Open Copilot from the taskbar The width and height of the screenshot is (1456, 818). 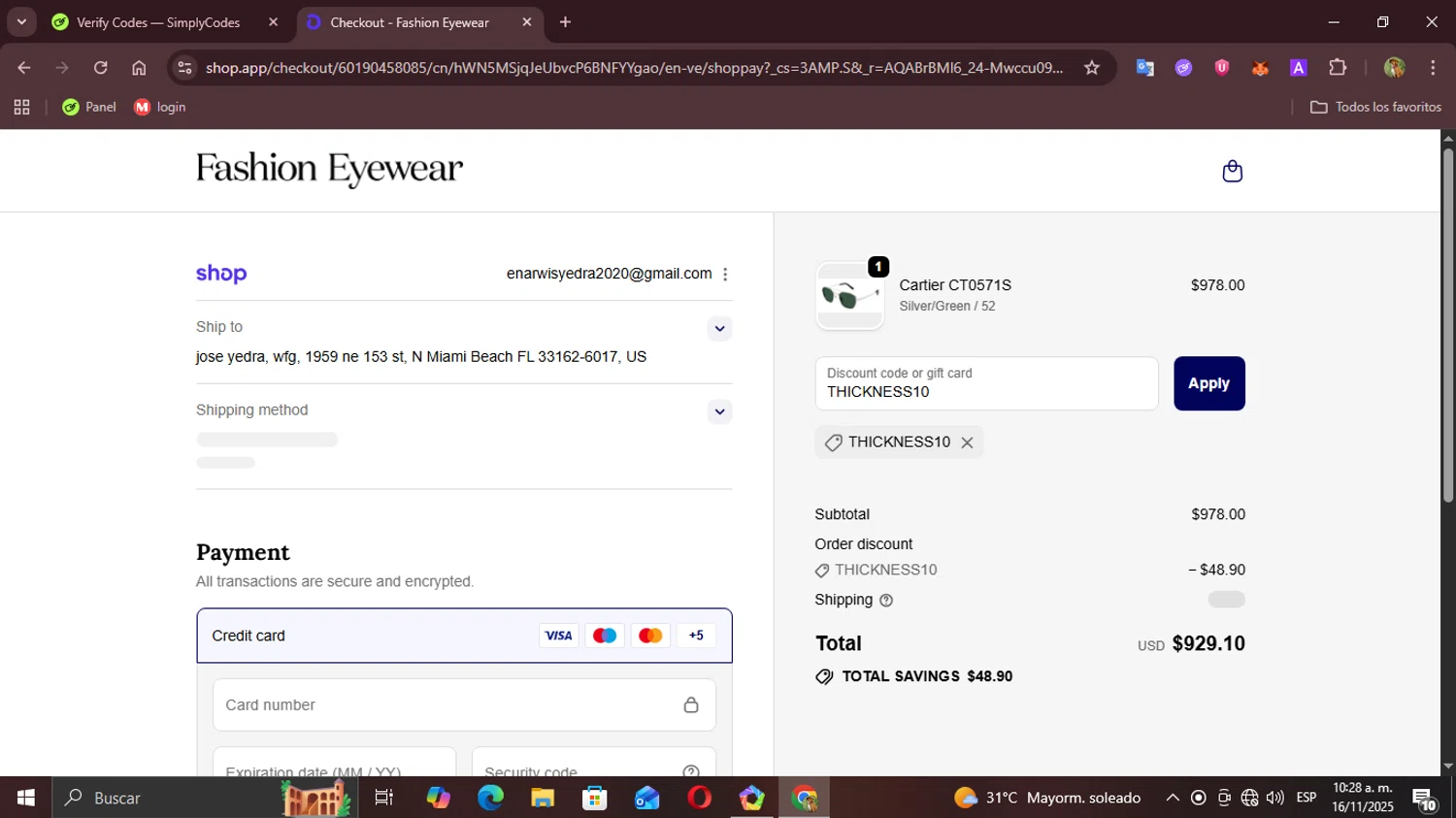coord(438,798)
